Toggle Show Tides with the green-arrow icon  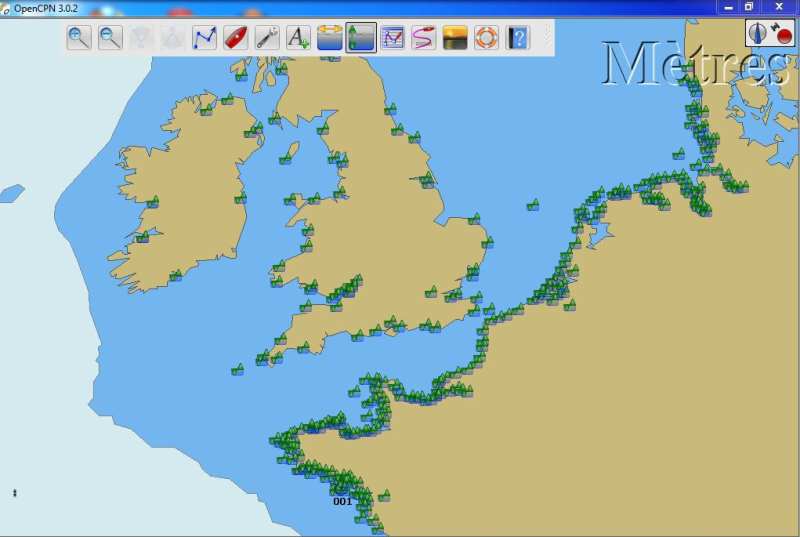[361, 37]
